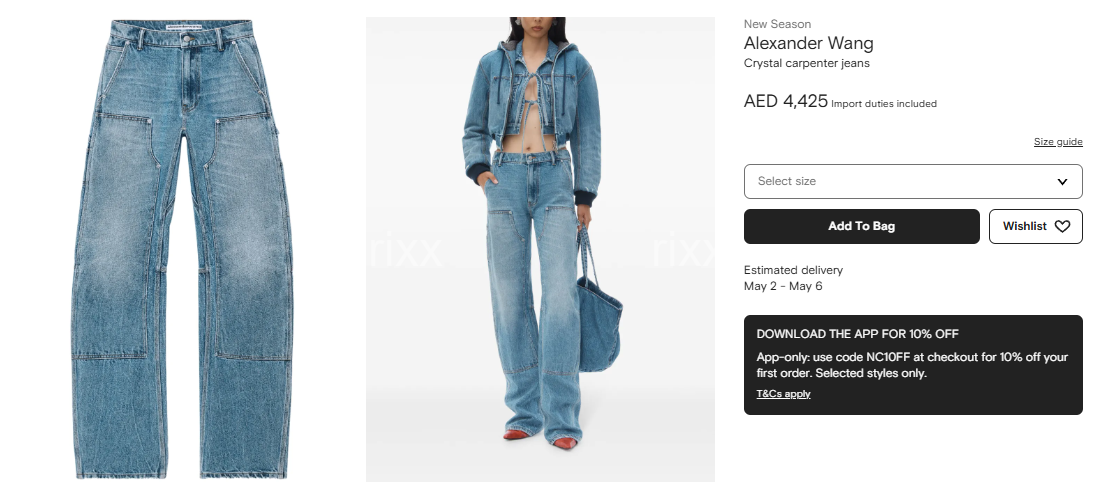The height and width of the screenshot is (488, 1094).
Task: View the flat-lay jeans product image
Action: [x=182, y=249]
